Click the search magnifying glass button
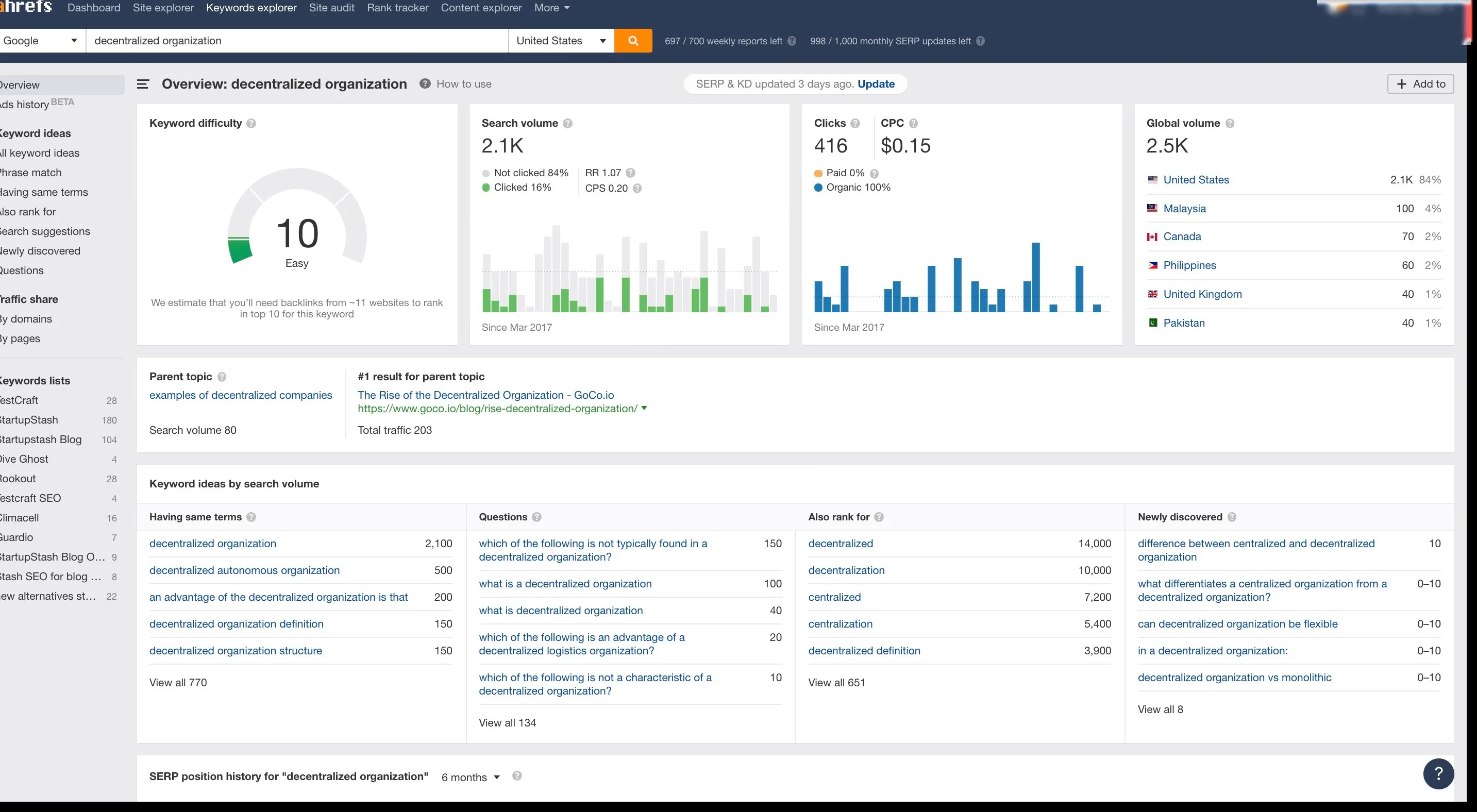The height and width of the screenshot is (812, 1477). pos(633,41)
